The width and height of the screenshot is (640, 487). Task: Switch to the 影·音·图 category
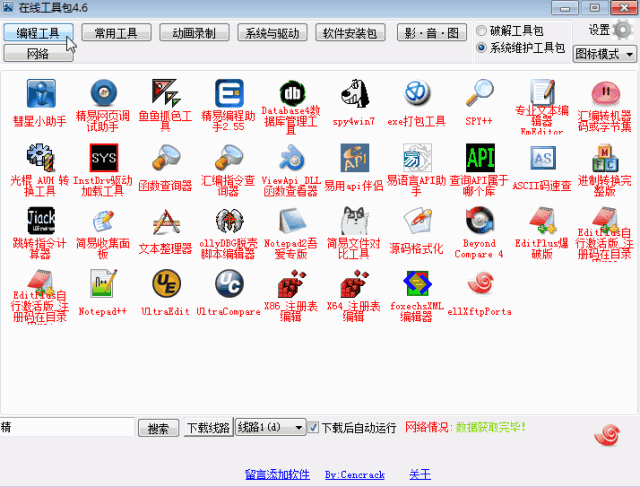432,32
